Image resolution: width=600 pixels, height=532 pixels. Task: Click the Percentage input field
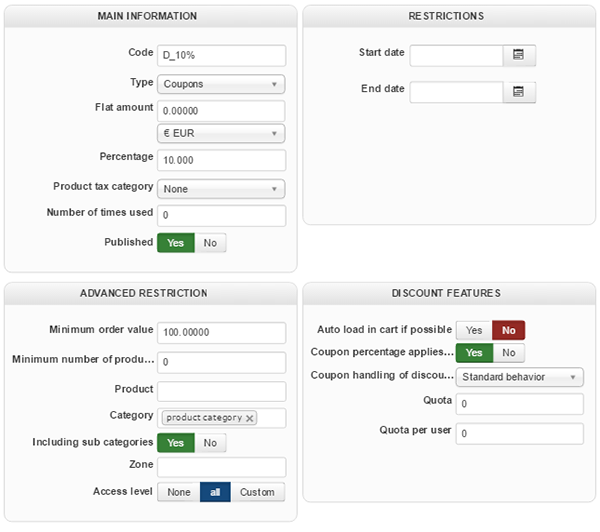[221, 160]
